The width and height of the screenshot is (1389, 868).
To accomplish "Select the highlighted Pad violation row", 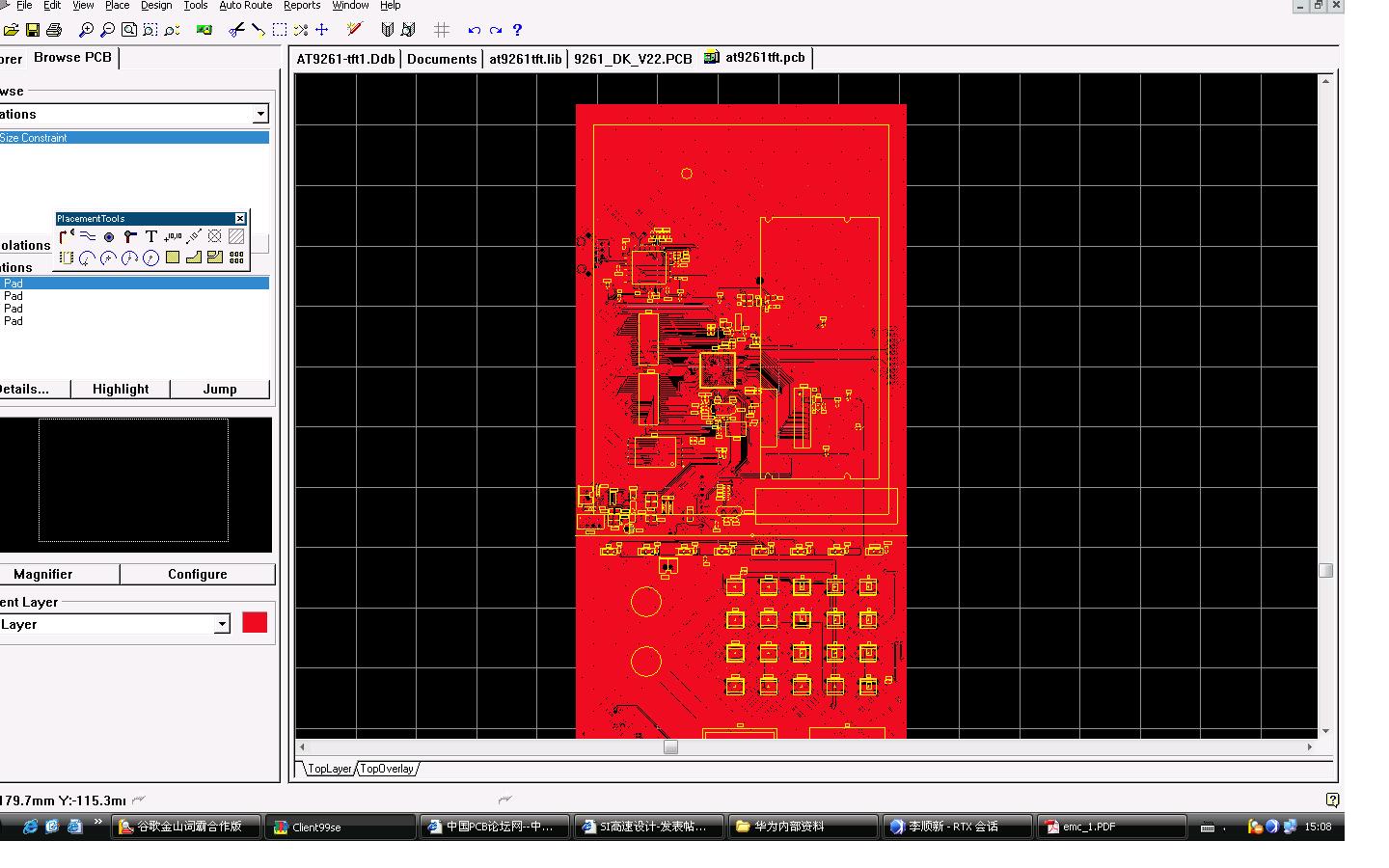I will coord(134,284).
